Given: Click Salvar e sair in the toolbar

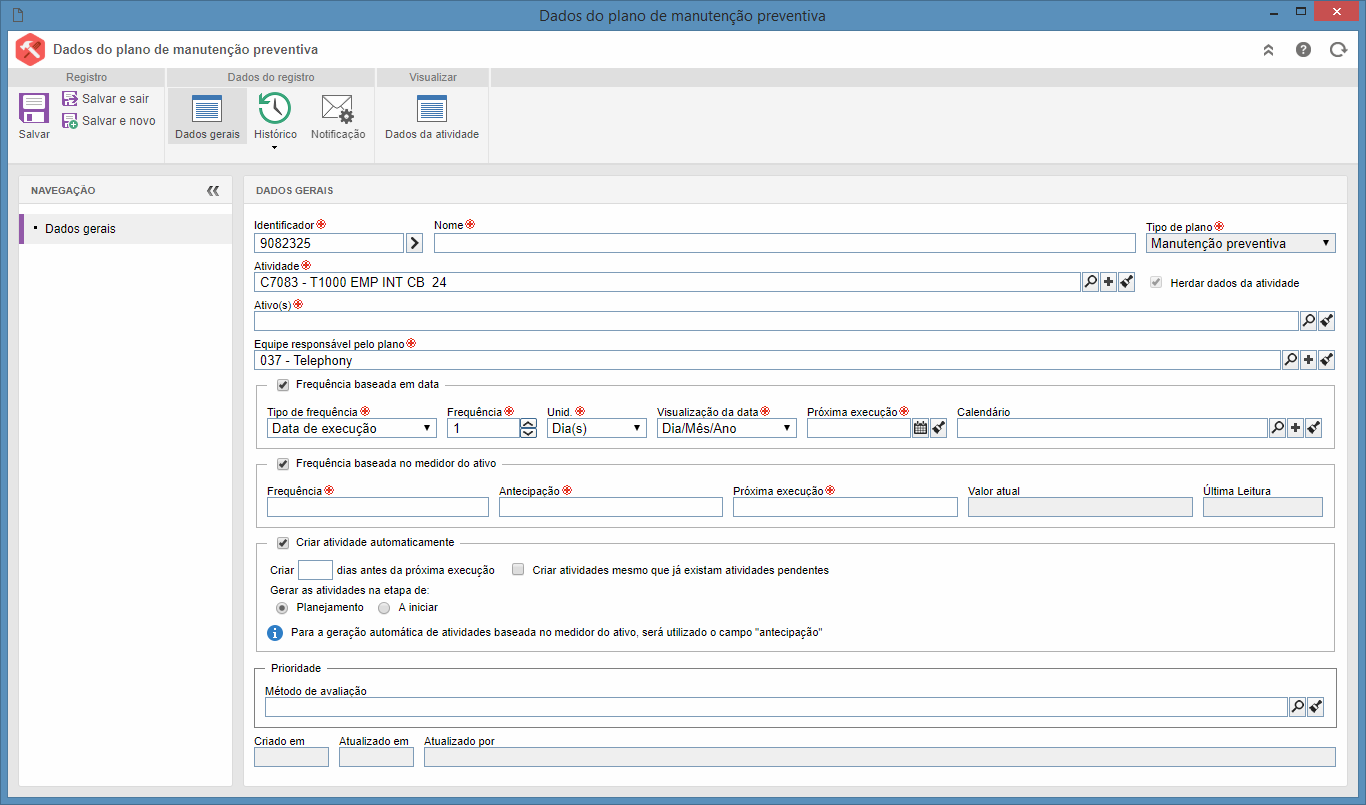Looking at the screenshot, I should pyautogui.click(x=105, y=99).
